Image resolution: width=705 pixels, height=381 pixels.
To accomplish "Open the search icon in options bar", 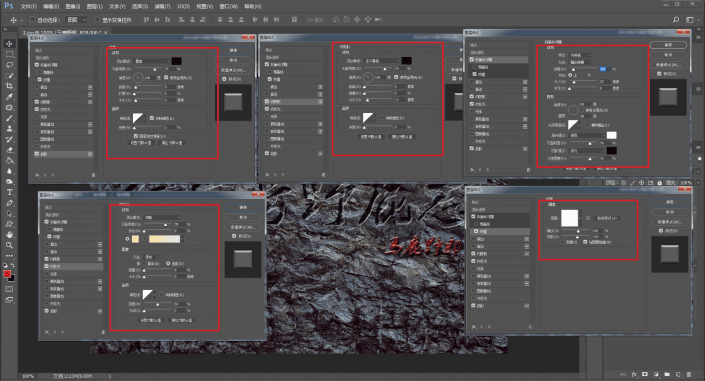I will [676, 20].
